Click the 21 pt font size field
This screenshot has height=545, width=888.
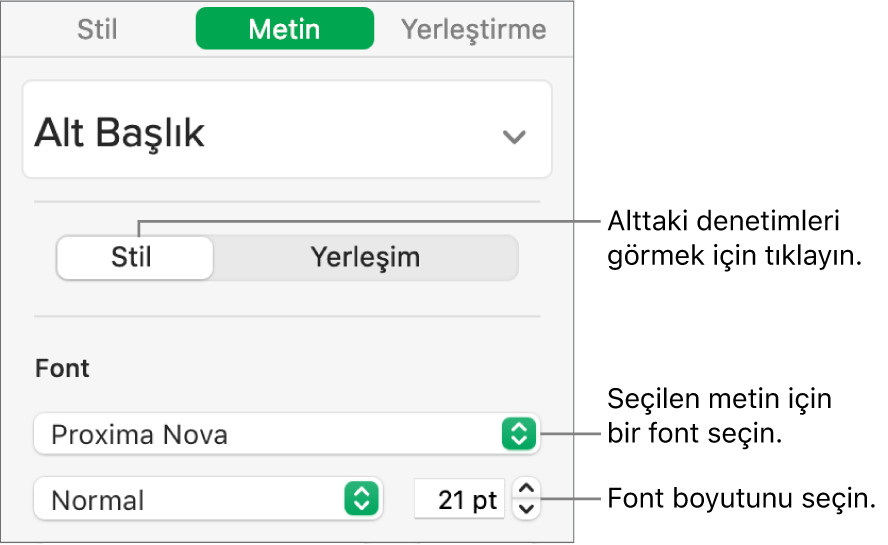[x=459, y=499]
